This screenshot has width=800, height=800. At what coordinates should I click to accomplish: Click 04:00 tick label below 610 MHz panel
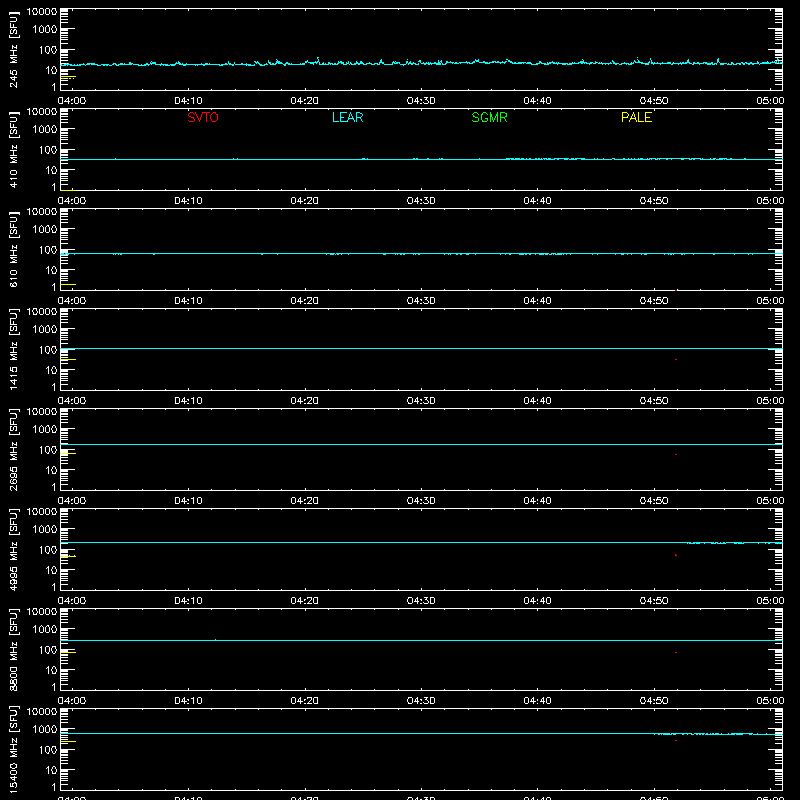point(72,301)
